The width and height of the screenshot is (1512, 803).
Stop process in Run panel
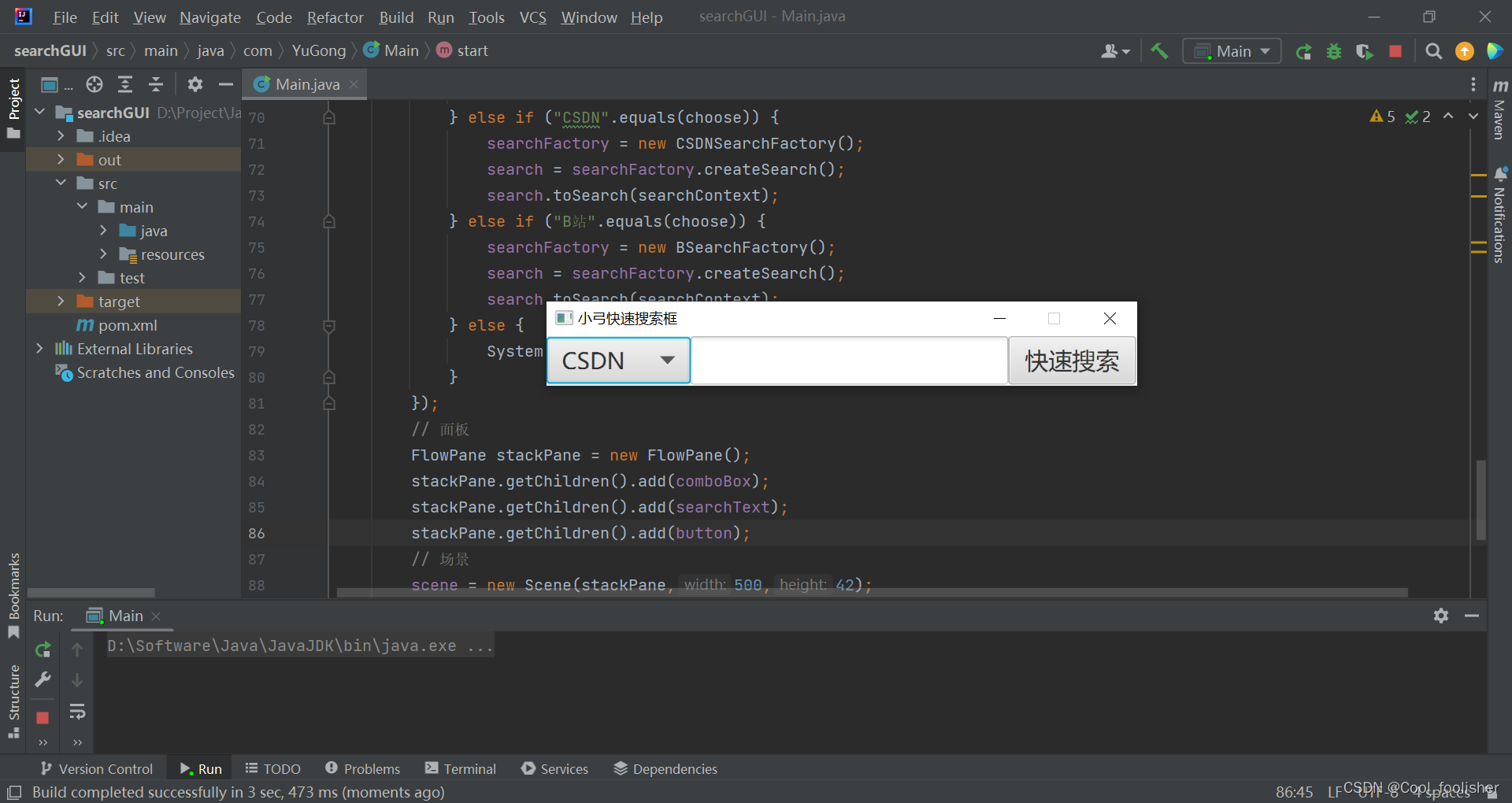43,718
